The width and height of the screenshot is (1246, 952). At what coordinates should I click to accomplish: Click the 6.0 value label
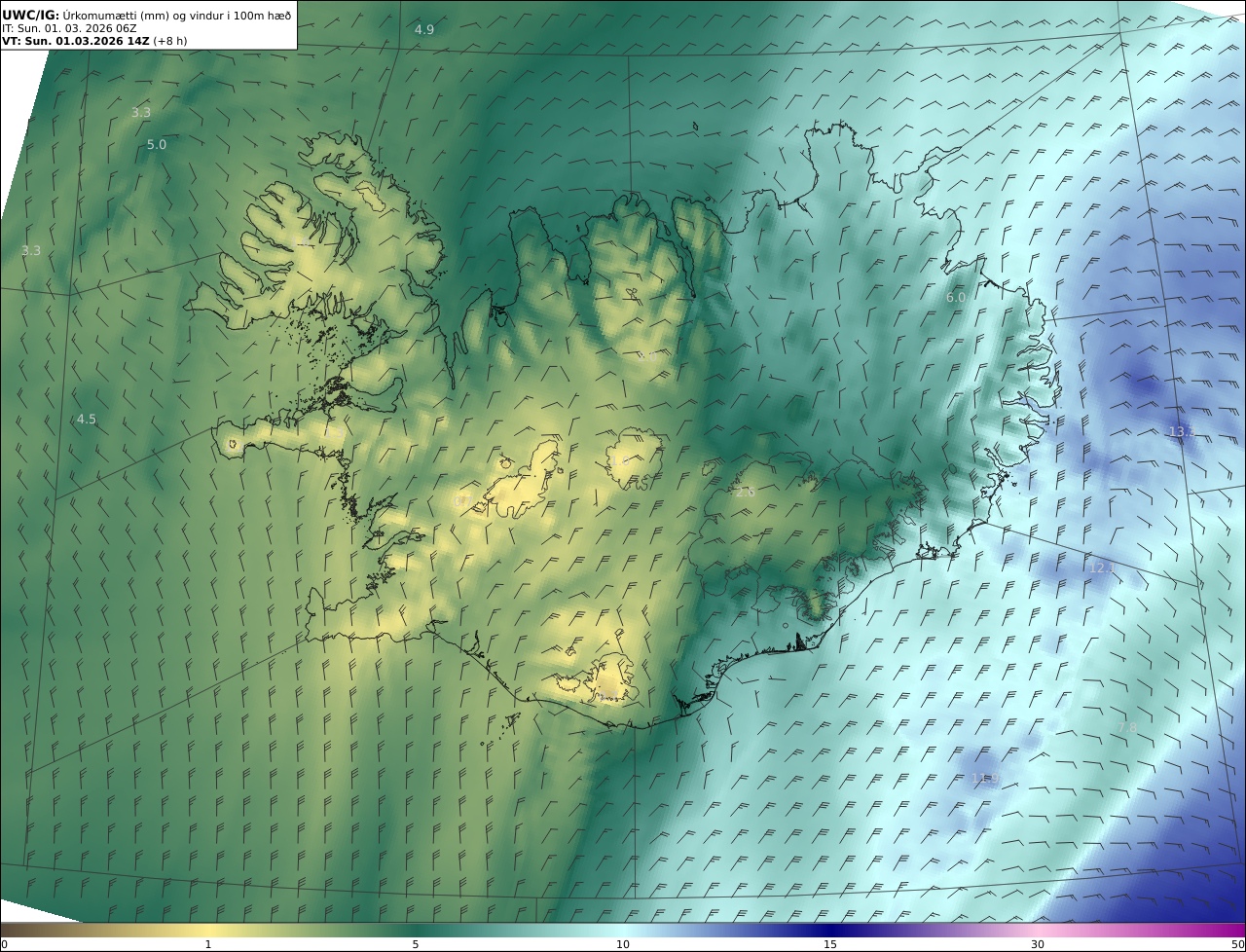956,298
